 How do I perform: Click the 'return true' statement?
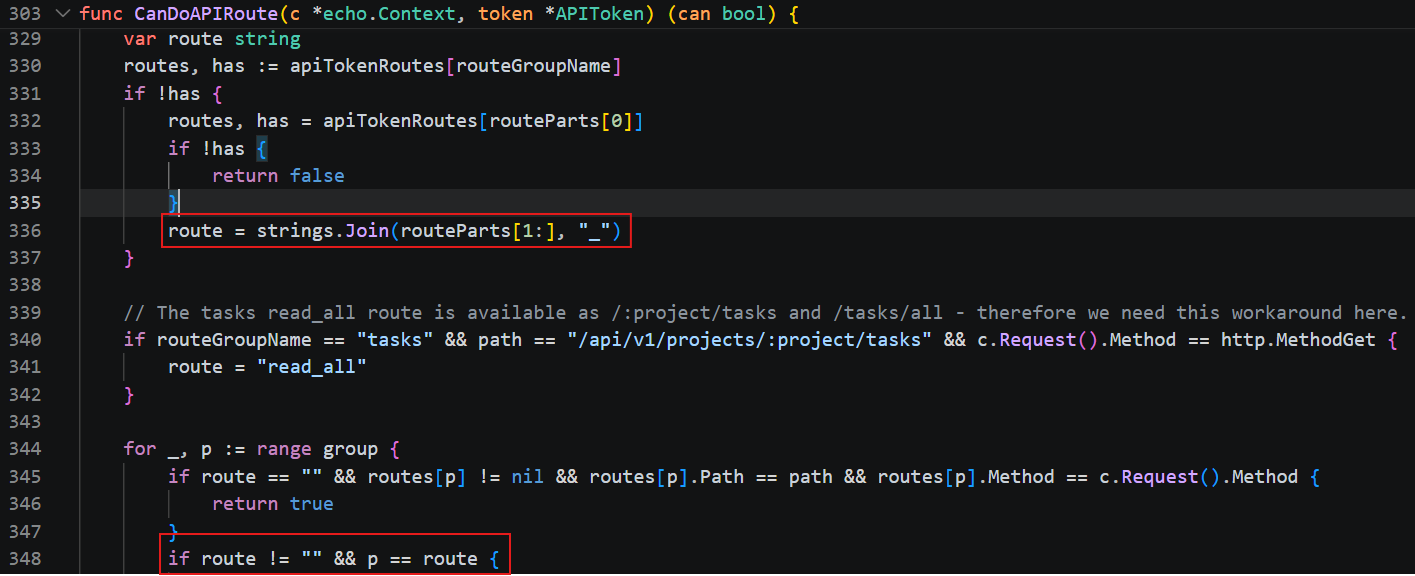(273, 503)
